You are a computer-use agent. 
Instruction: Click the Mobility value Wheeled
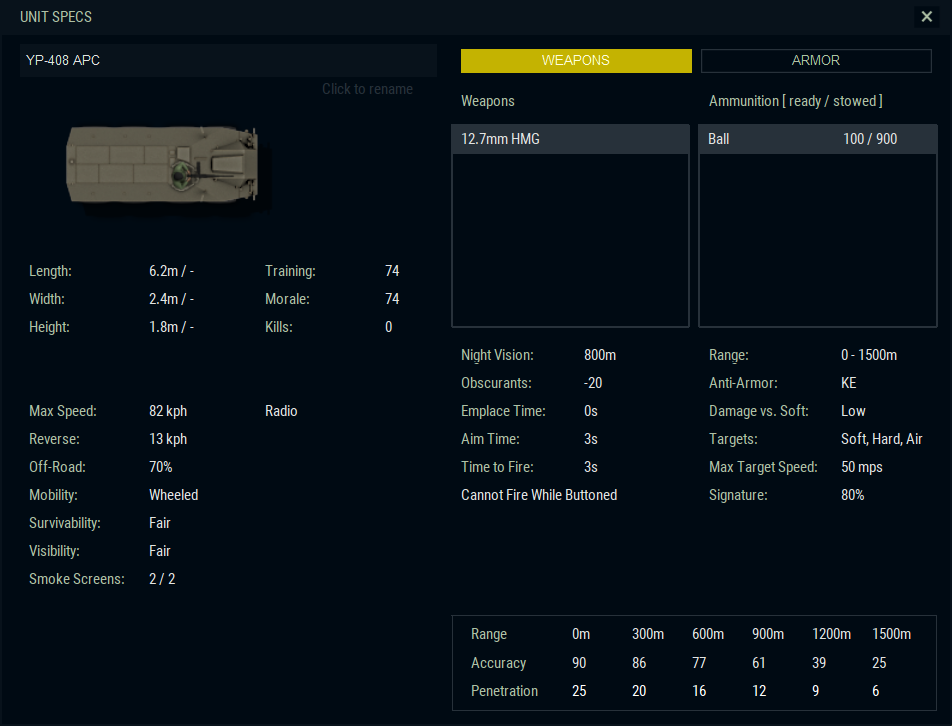click(x=174, y=495)
